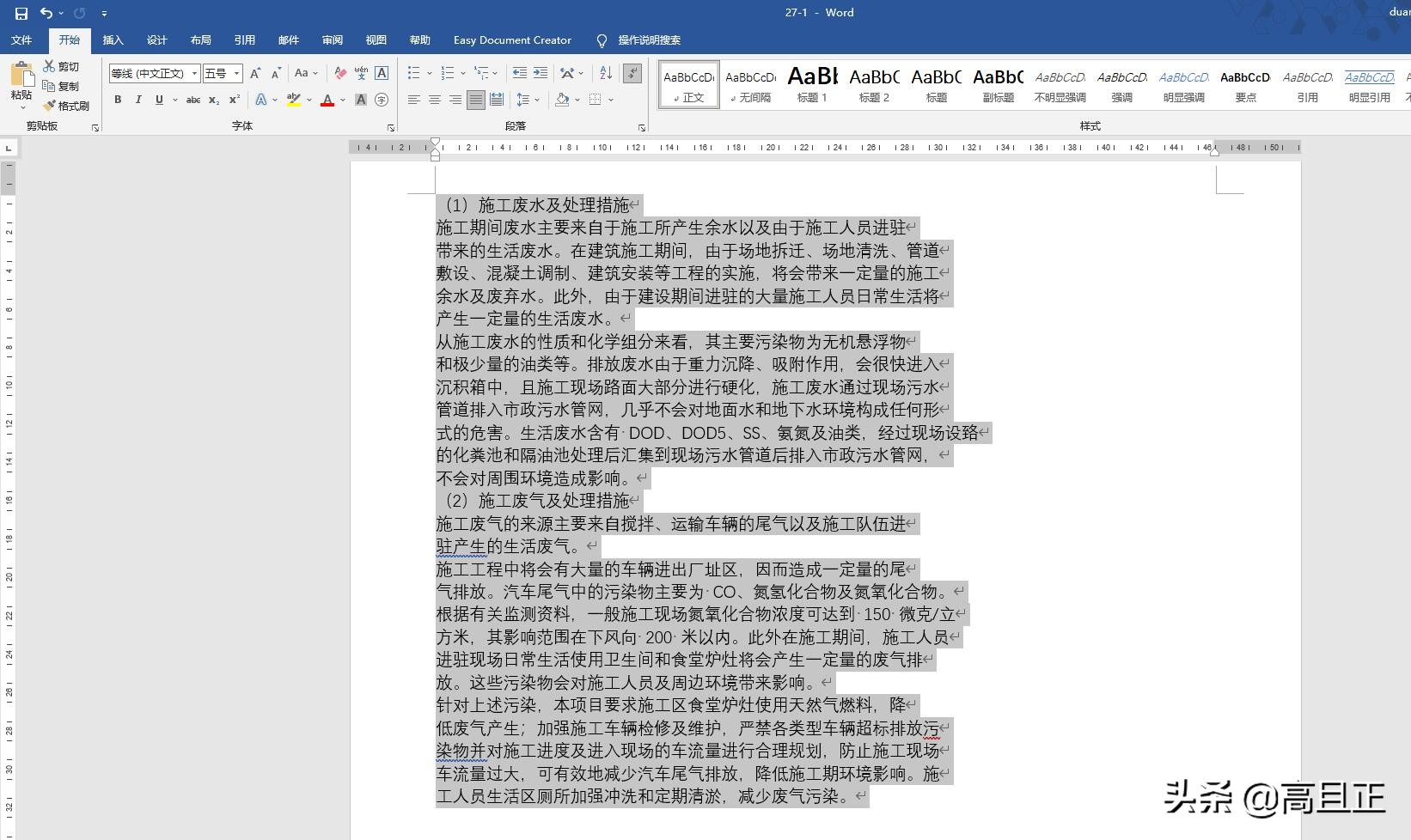This screenshot has height=840, width=1411.
Task: Click the Sort icon in the paragraph group
Action: point(605,73)
